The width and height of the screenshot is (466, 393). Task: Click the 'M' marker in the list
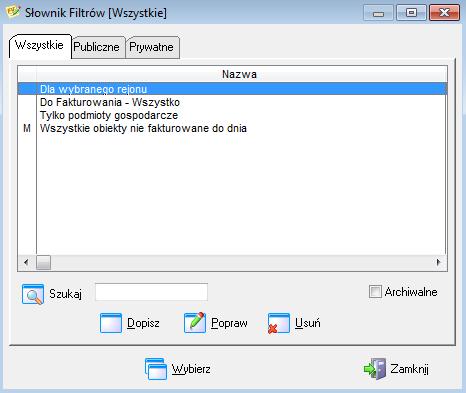(27, 128)
